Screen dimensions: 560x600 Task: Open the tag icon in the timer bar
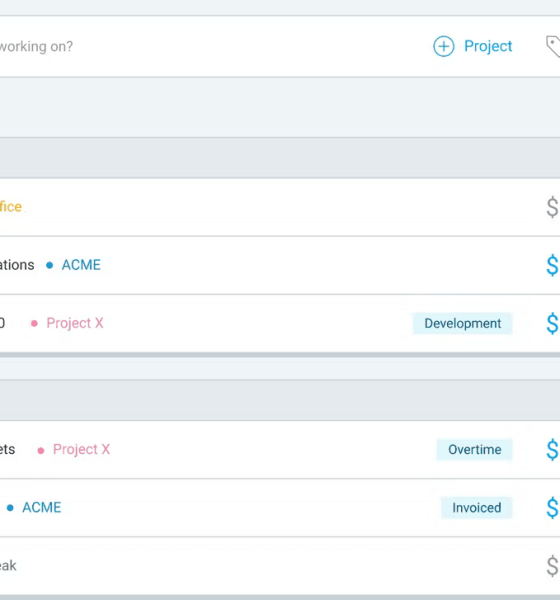[553, 46]
